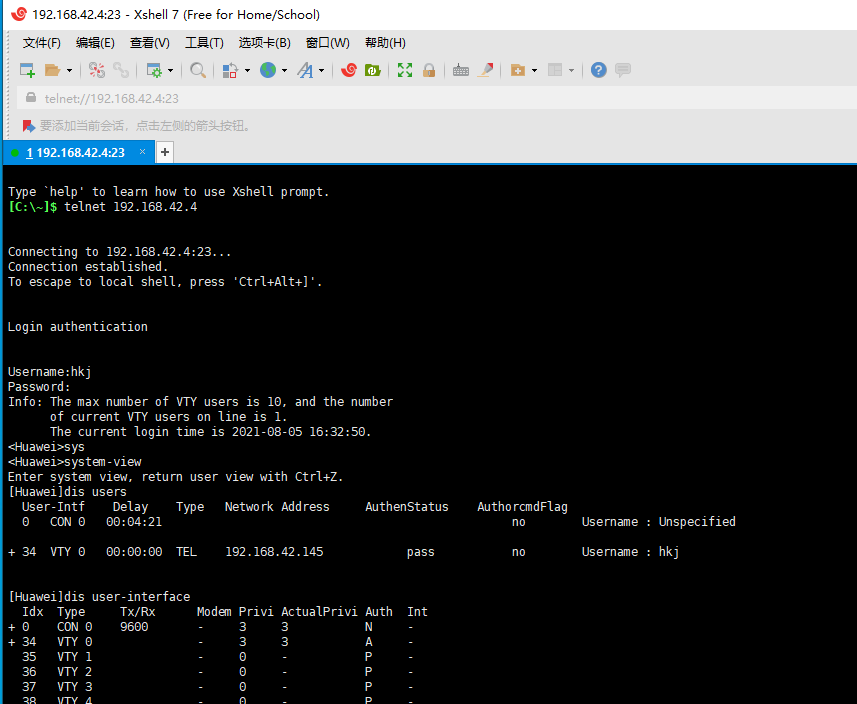Start a new file transfer via folder-plus icon

[x=519, y=70]
